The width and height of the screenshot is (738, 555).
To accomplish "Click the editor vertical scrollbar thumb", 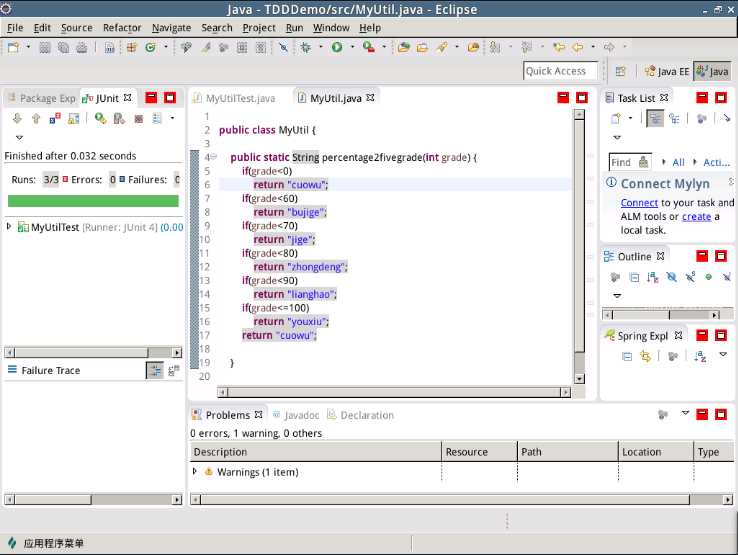I will 579,237.
